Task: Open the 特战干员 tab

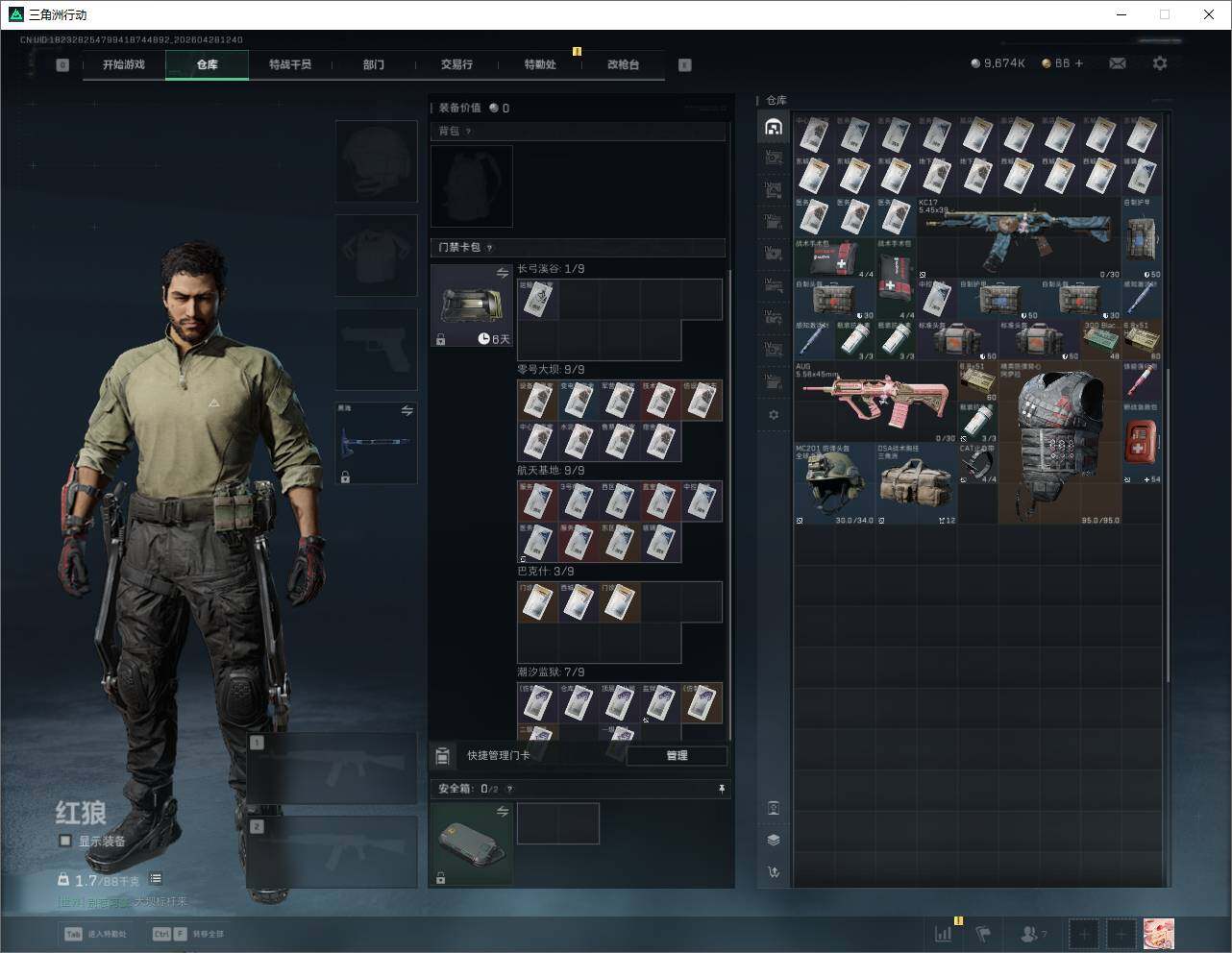Action: (290, 64)
